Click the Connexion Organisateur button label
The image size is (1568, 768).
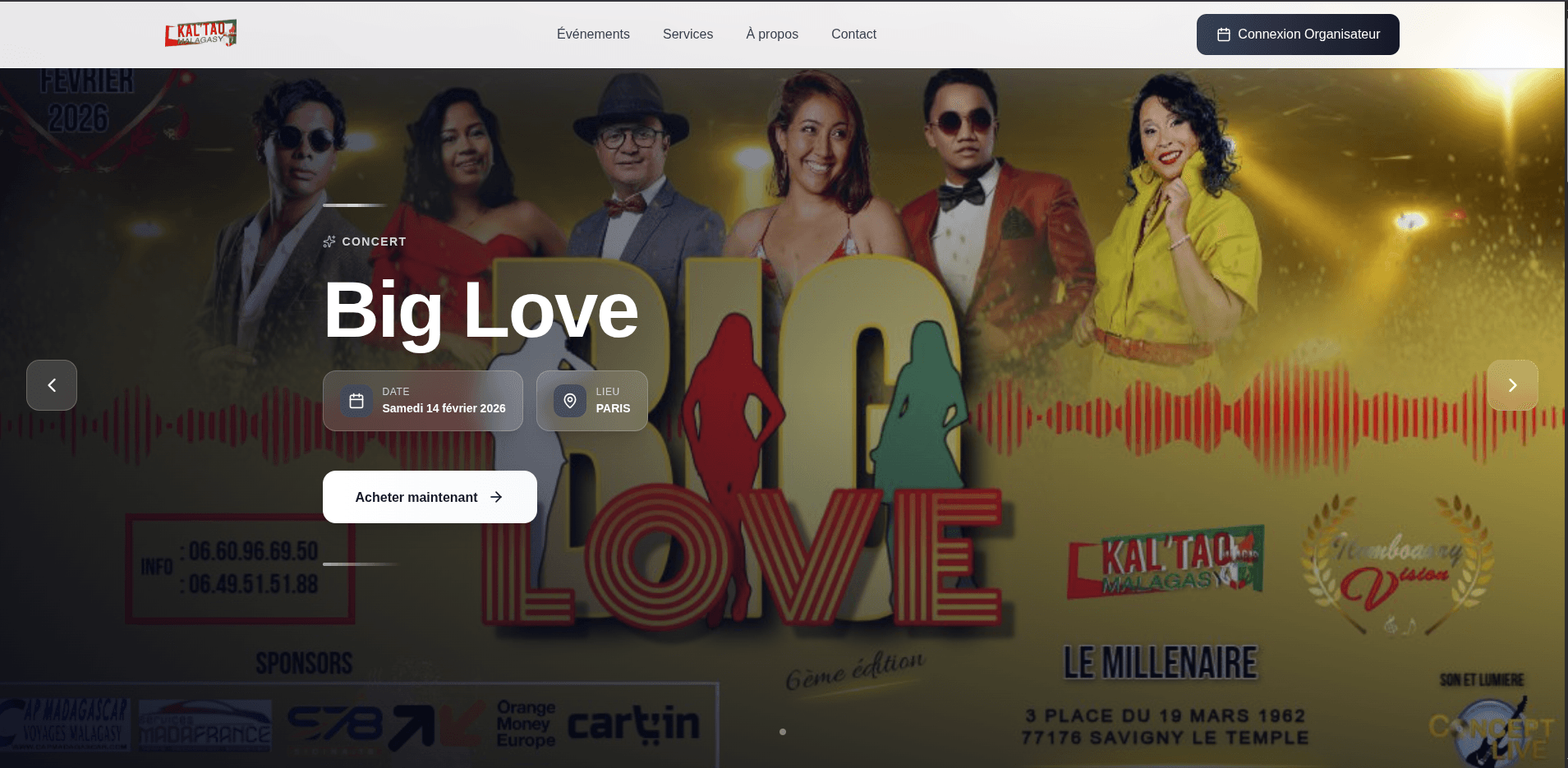tap(1308, 34)
